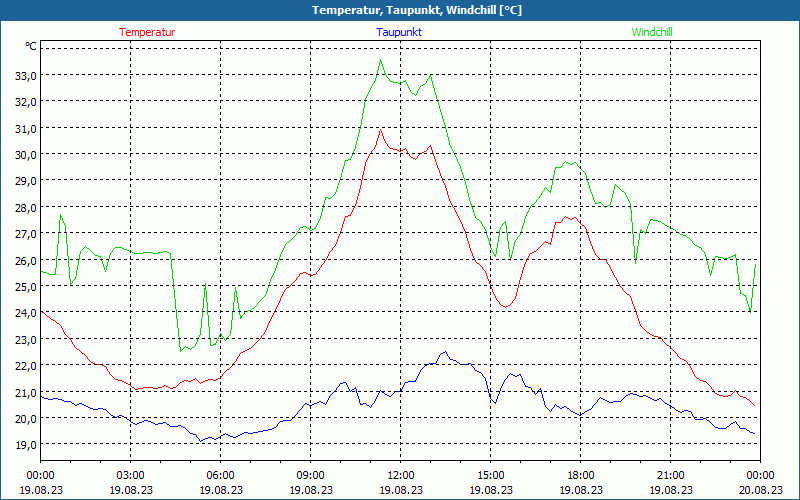This screenshot has height=500, width=800.
Task: Click the green Windchill peak above 33 °C
Action: point(380,60)
